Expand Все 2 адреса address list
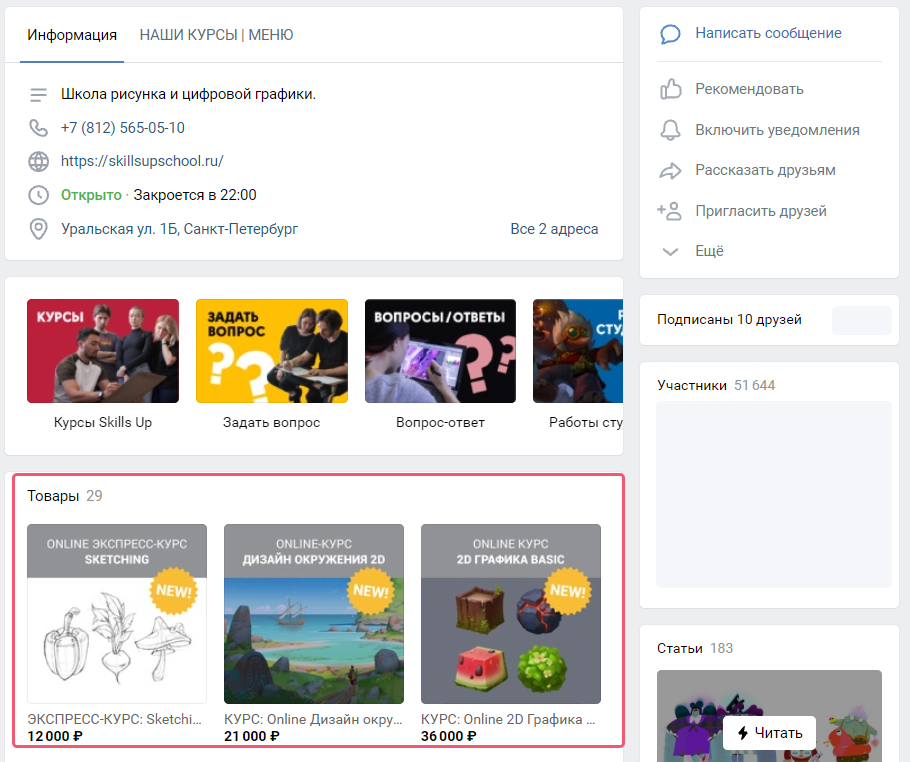Screen dimensions: 910x762 point(554,229)
